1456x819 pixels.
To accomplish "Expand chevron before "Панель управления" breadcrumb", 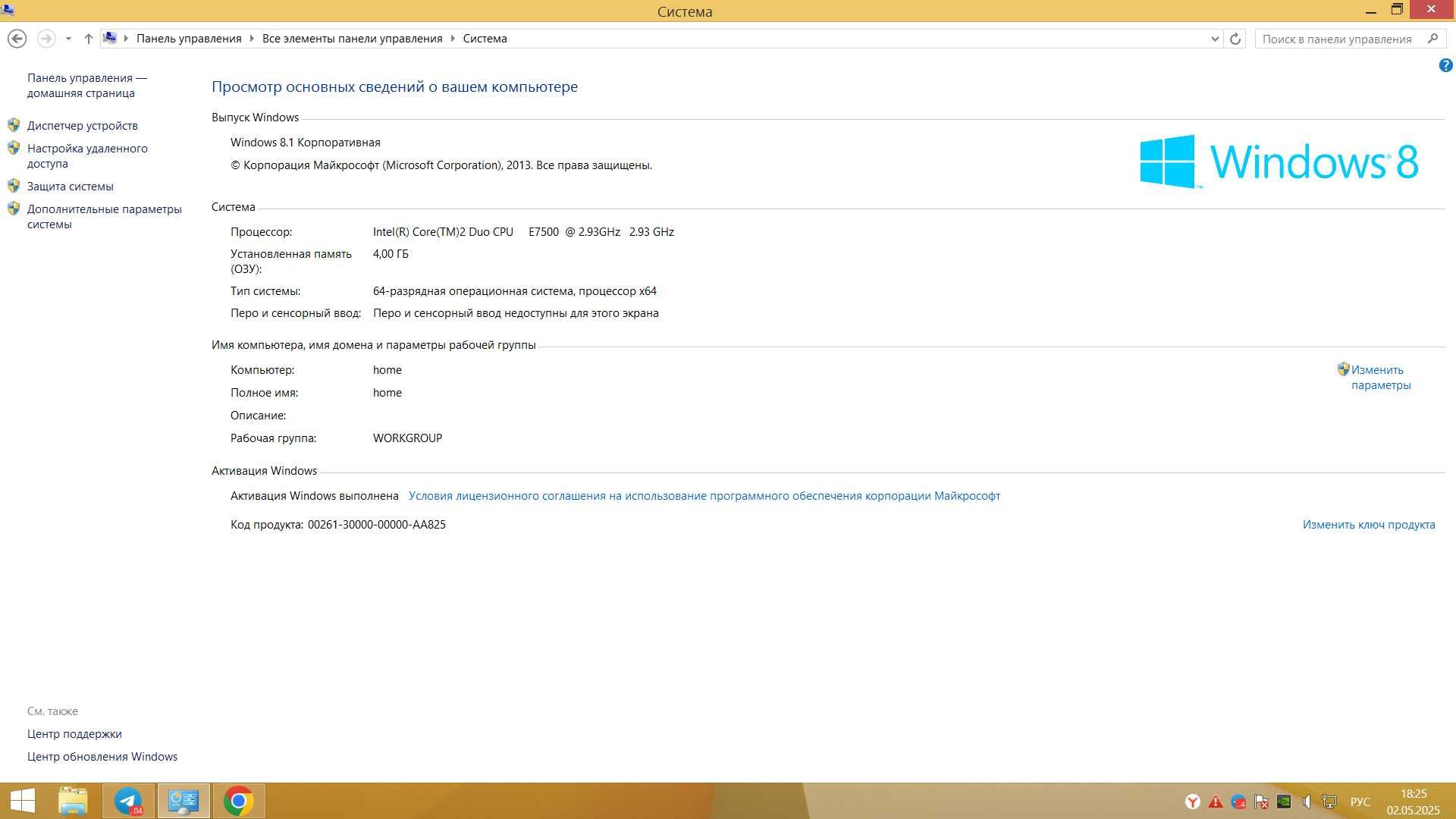I will (x=126, y=39).
